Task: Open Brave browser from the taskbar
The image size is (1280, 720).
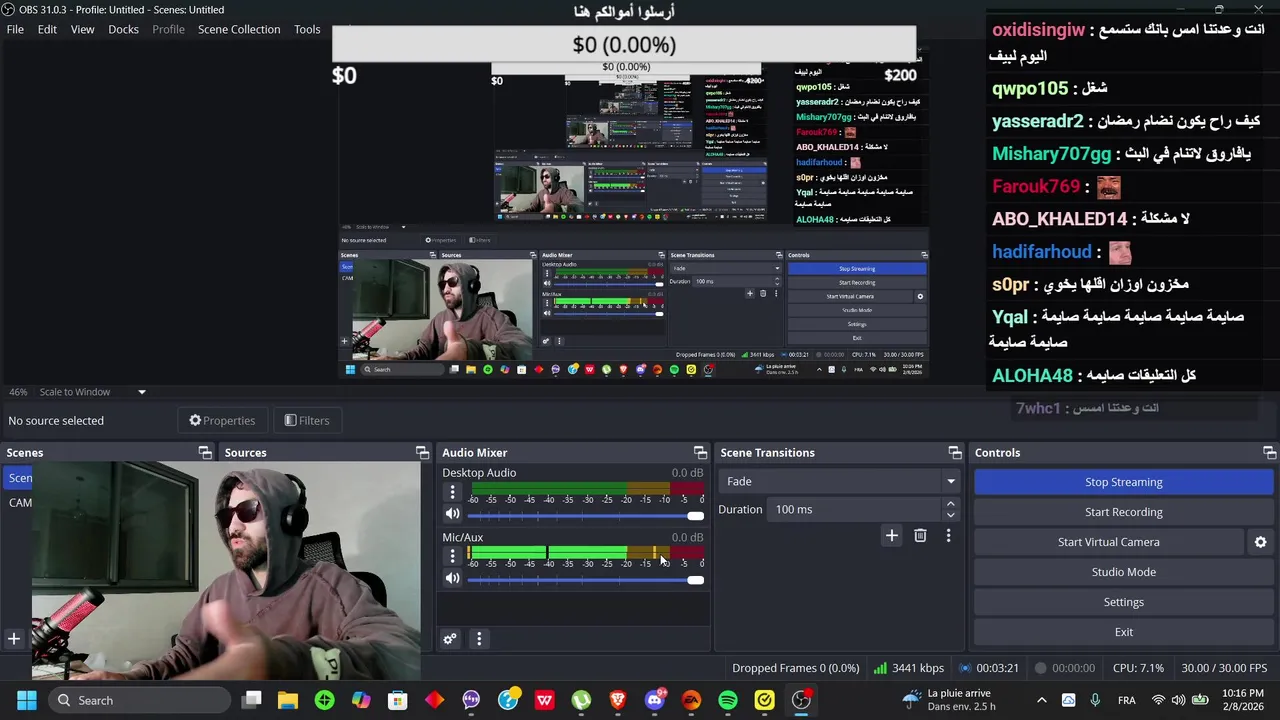Action: coord(618,700)
